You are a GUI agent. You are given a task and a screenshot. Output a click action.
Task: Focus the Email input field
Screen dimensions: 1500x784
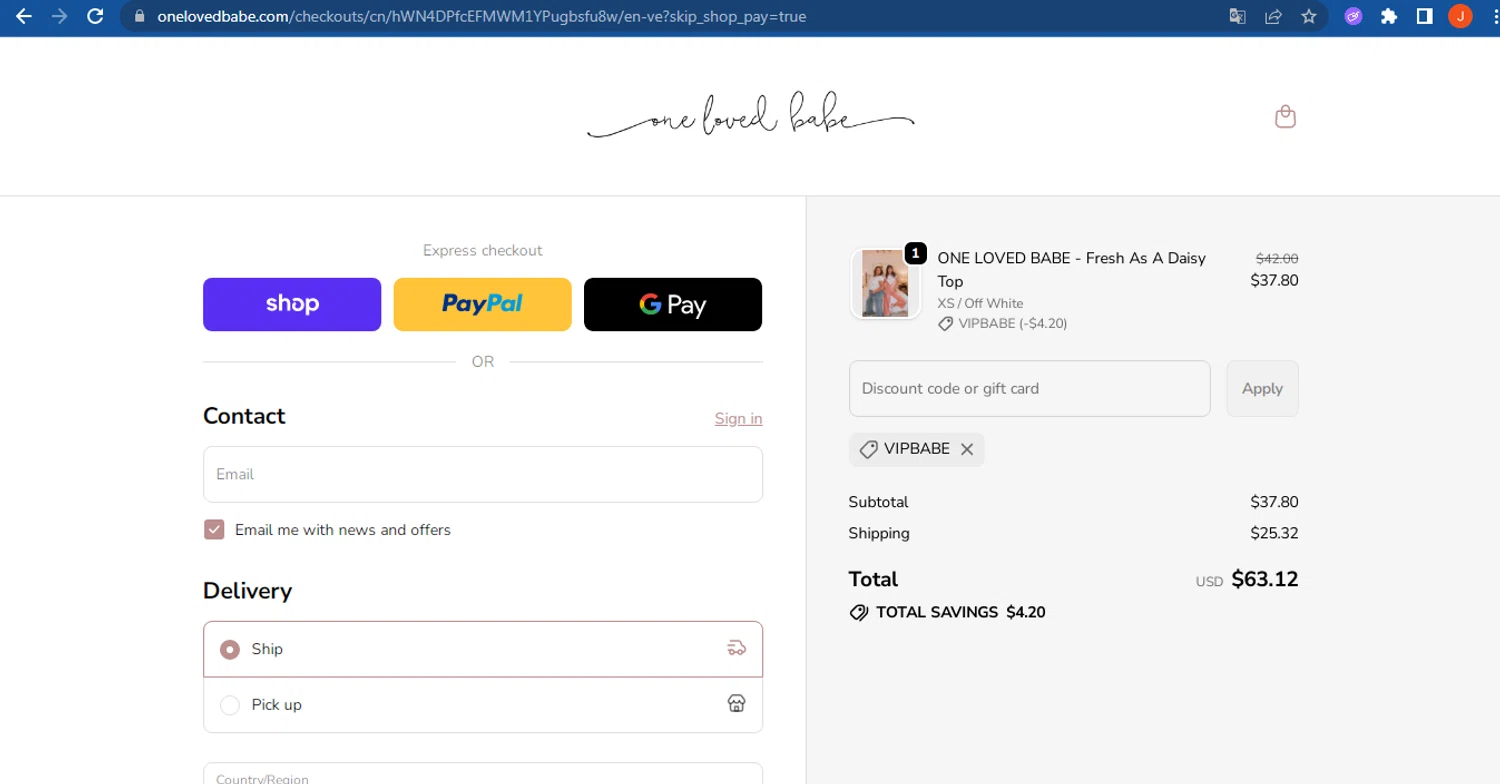pyautogui.click(x=483, y=474)
